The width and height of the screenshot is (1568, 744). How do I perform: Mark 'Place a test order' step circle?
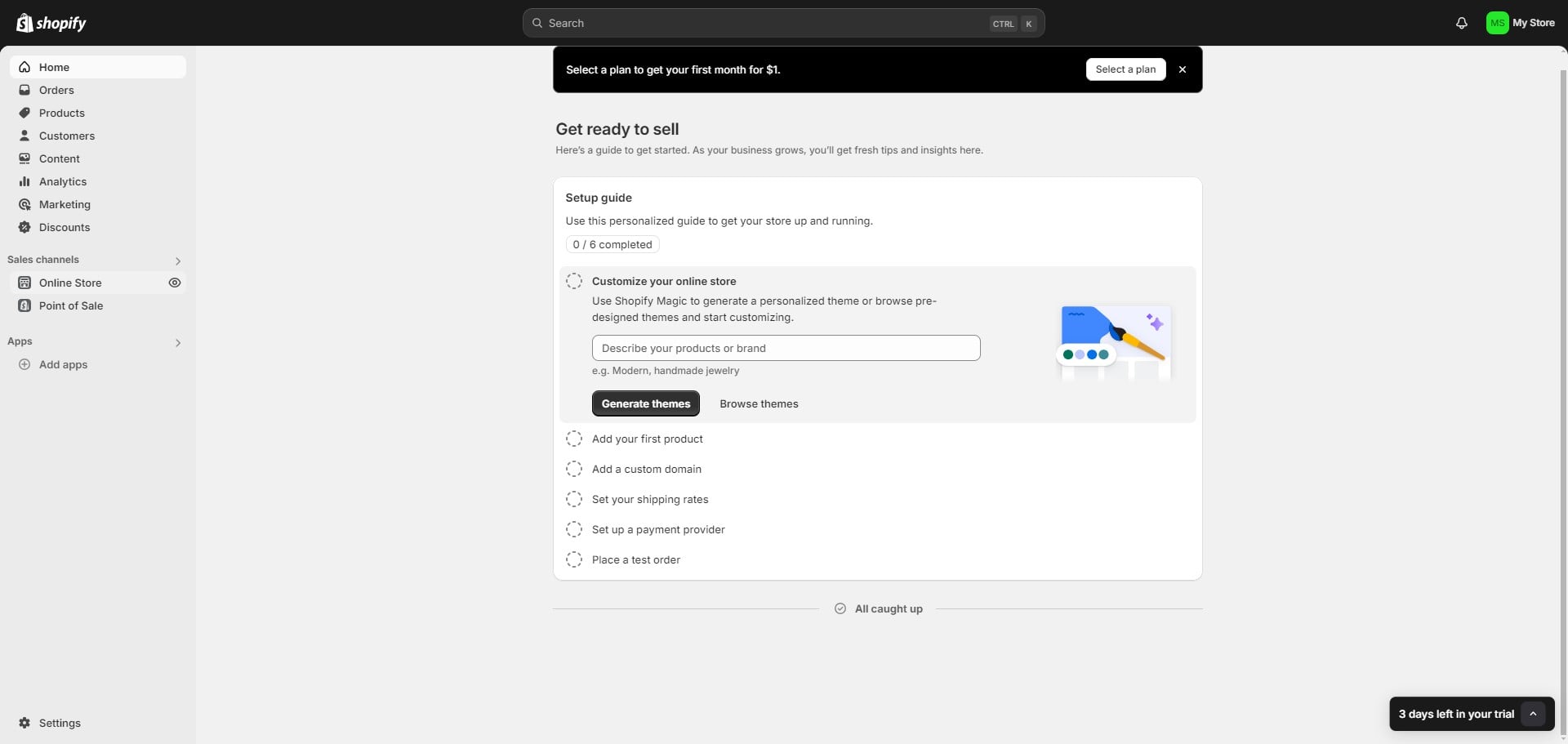574,559
